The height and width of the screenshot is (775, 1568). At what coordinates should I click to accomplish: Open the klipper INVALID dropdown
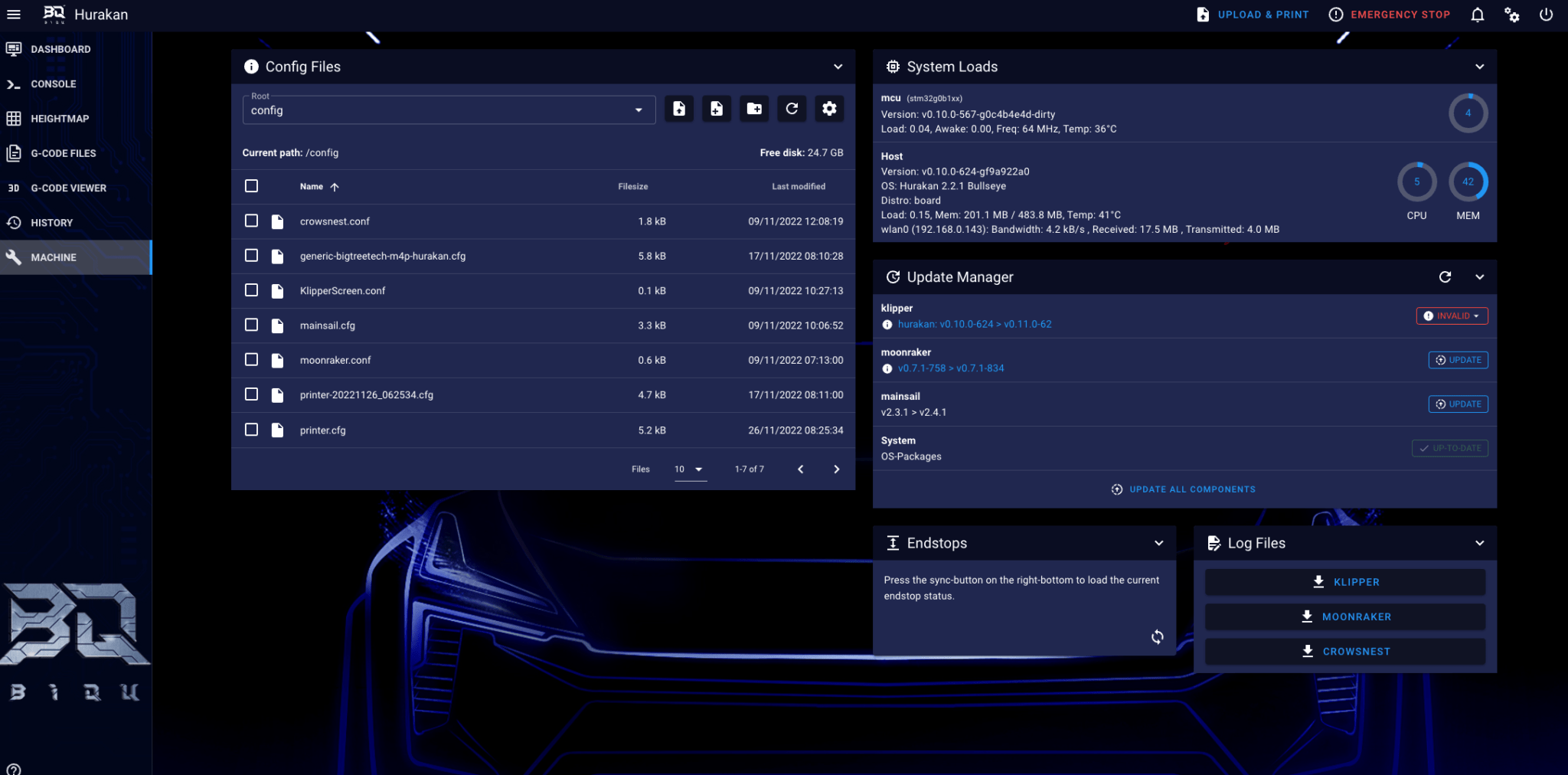[x=1452, y=316]
